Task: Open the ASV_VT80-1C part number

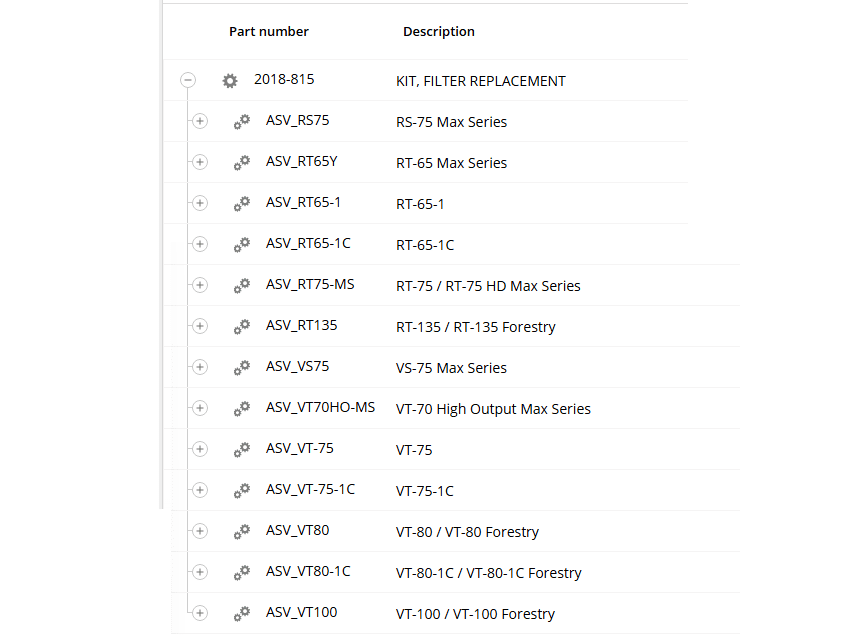Action: [308, 572]
